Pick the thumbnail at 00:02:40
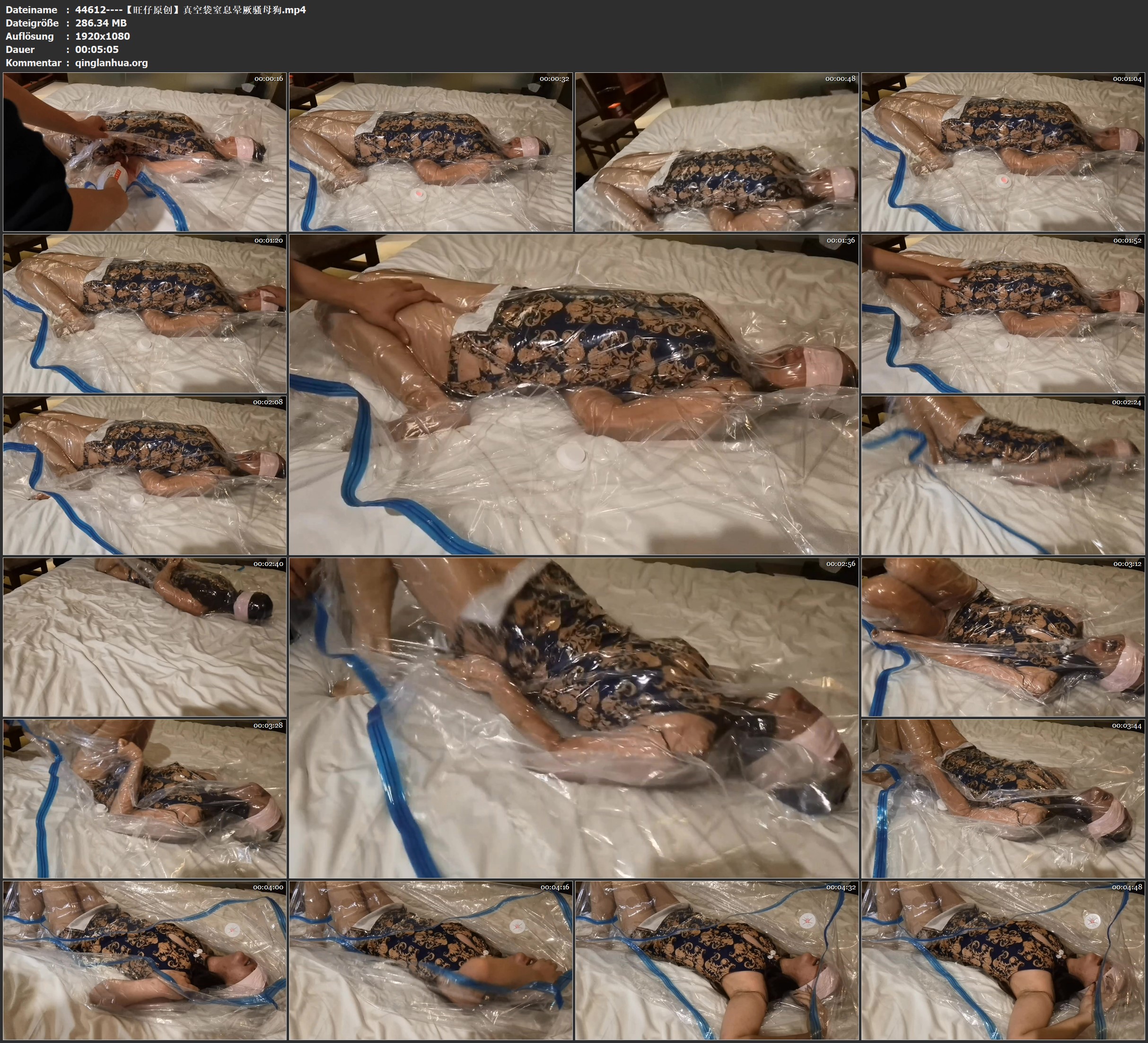 (x=145, y=636)
